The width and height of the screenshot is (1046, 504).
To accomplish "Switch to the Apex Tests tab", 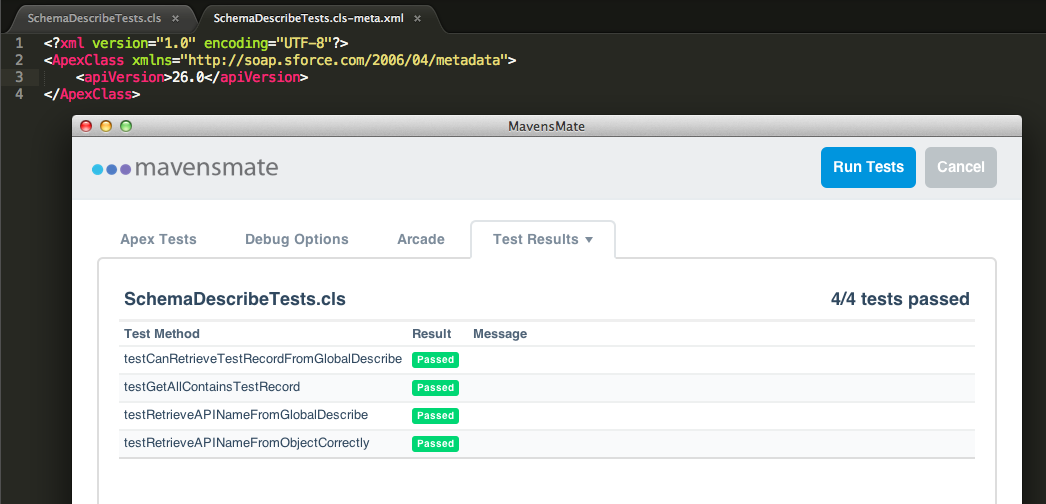I will [x=158, y=239].
